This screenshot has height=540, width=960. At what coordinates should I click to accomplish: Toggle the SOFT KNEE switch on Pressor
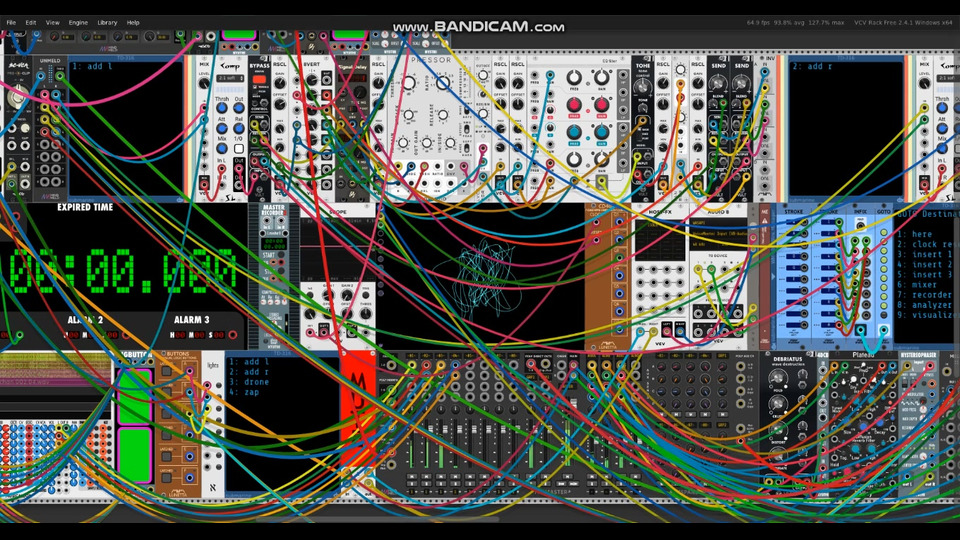click(467, 150)
